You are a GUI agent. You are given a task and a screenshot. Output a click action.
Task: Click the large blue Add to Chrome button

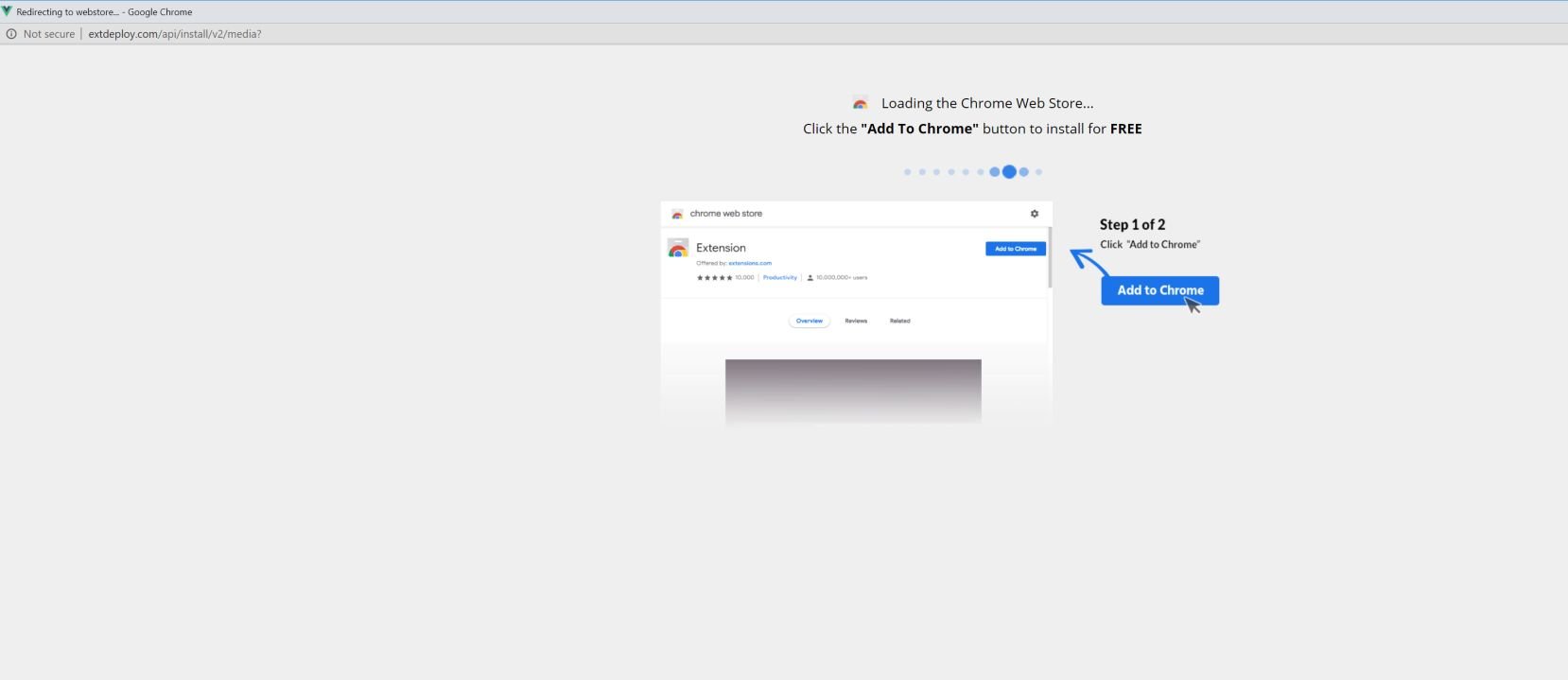pos(1159,290)
